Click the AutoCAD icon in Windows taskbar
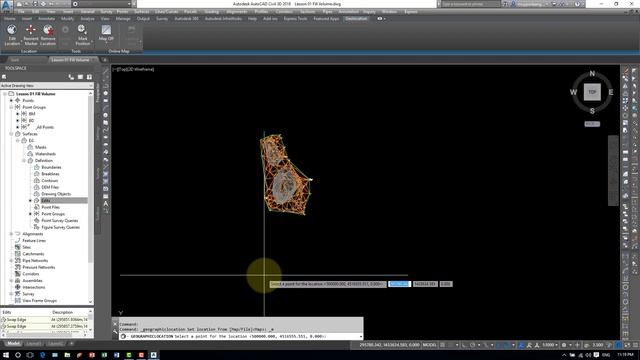This screenshot has height=360, width=640. [x=153, y=355]
